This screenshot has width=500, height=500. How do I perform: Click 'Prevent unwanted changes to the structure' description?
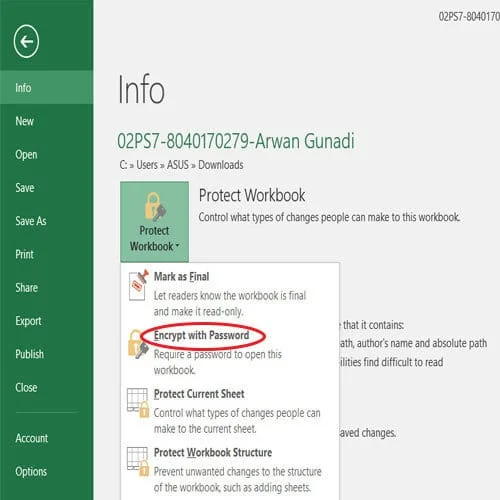(x=238, y=472)
